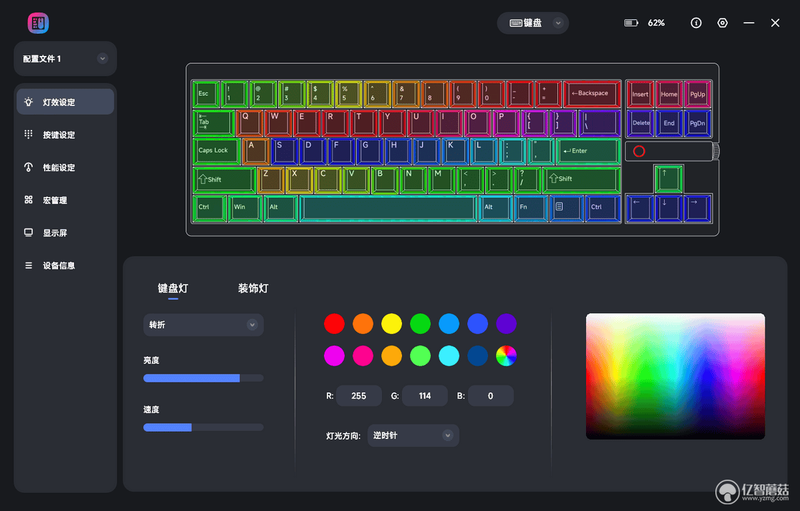Click the B value field showing 0
The width and height of the screenshot is (800, 511).
[x=490, y=396]
